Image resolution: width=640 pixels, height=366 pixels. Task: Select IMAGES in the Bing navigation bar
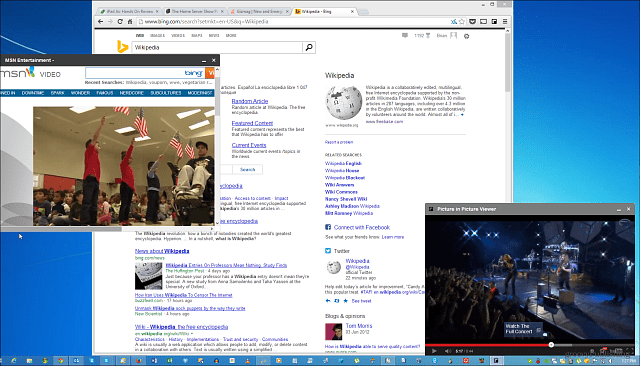[x=157, y=35]
